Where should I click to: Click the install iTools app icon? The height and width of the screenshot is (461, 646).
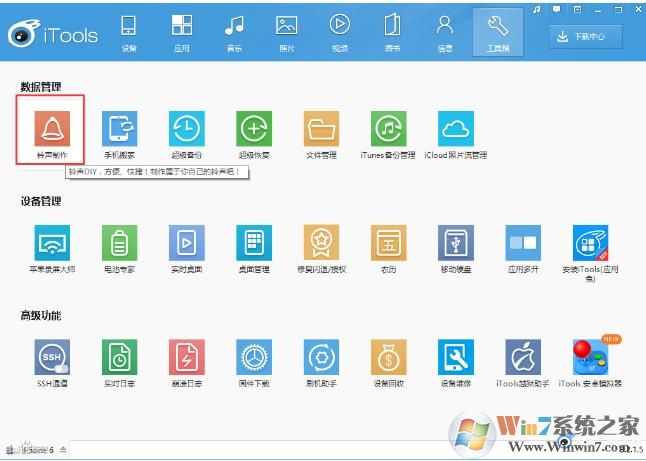590,243
